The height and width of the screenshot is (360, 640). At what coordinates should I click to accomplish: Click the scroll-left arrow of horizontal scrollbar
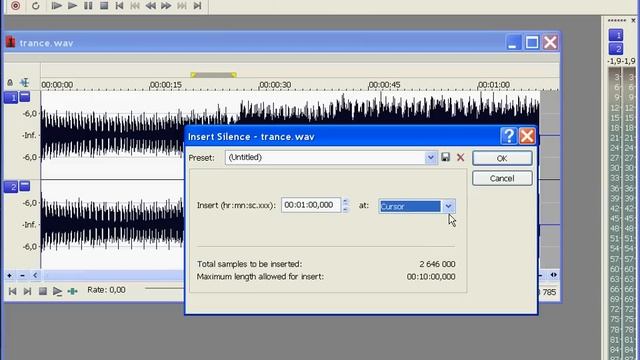tap(35, 276)
